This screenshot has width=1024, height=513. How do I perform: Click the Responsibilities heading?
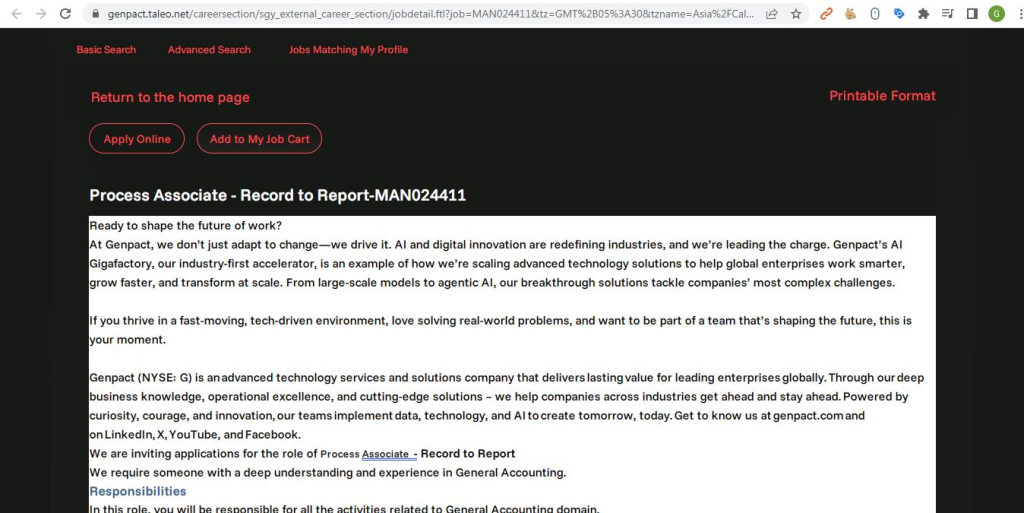(138, 491)
